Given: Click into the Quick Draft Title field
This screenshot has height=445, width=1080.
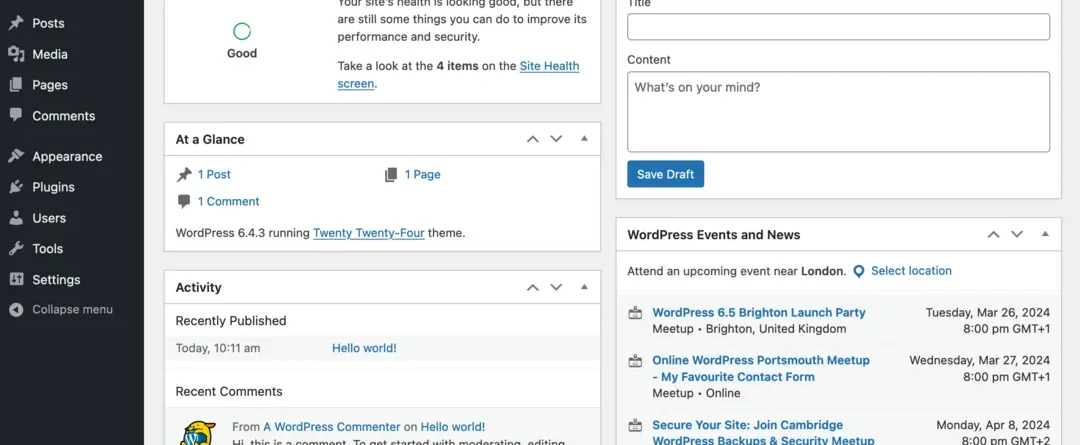Looking at the screenshot, I should tap(838, 27).
